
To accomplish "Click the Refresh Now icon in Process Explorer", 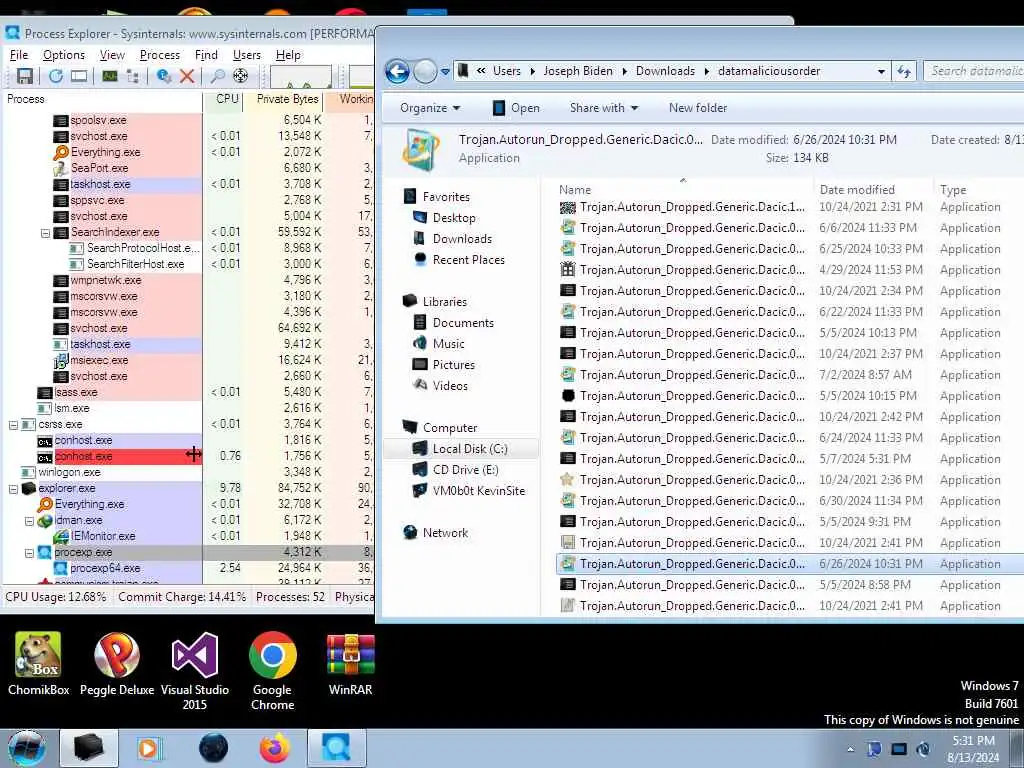I will (56, 76).
